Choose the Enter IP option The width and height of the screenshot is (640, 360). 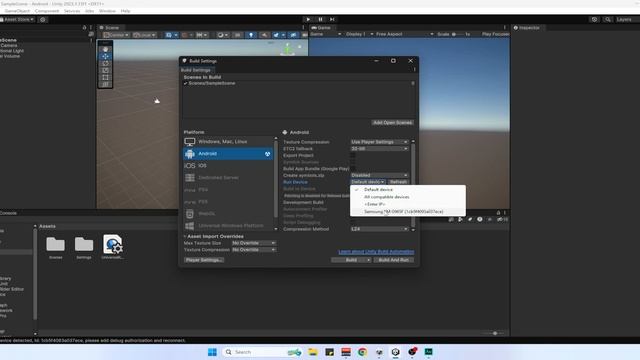click(408, 204)
